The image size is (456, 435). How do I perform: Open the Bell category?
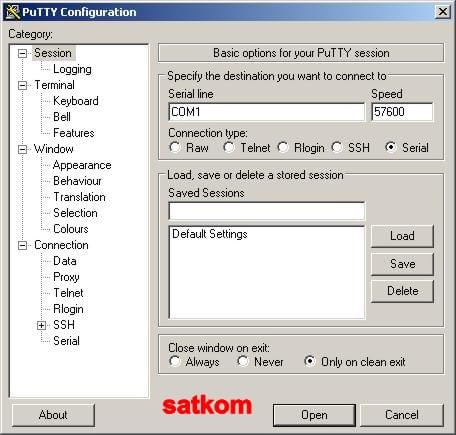(62, 117)
